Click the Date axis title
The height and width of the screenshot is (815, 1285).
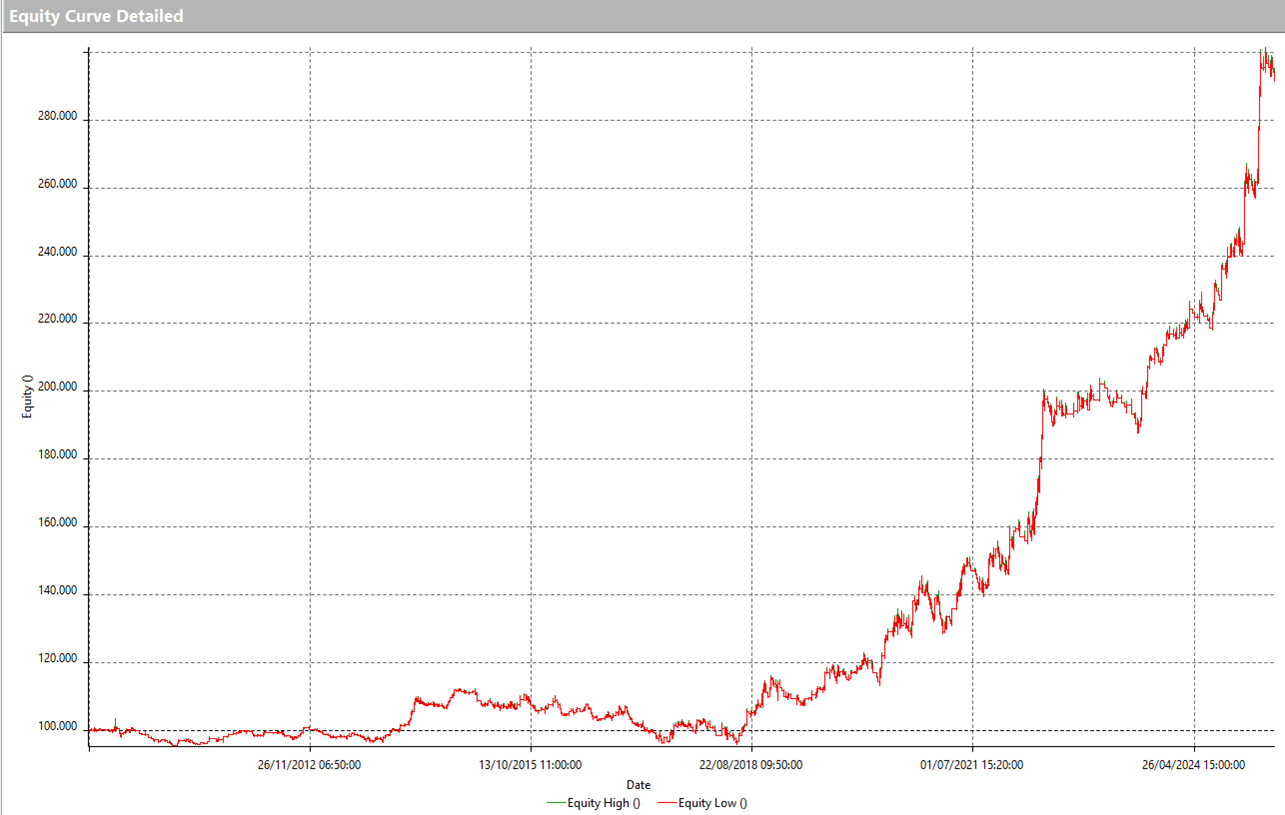pos(639,785)
